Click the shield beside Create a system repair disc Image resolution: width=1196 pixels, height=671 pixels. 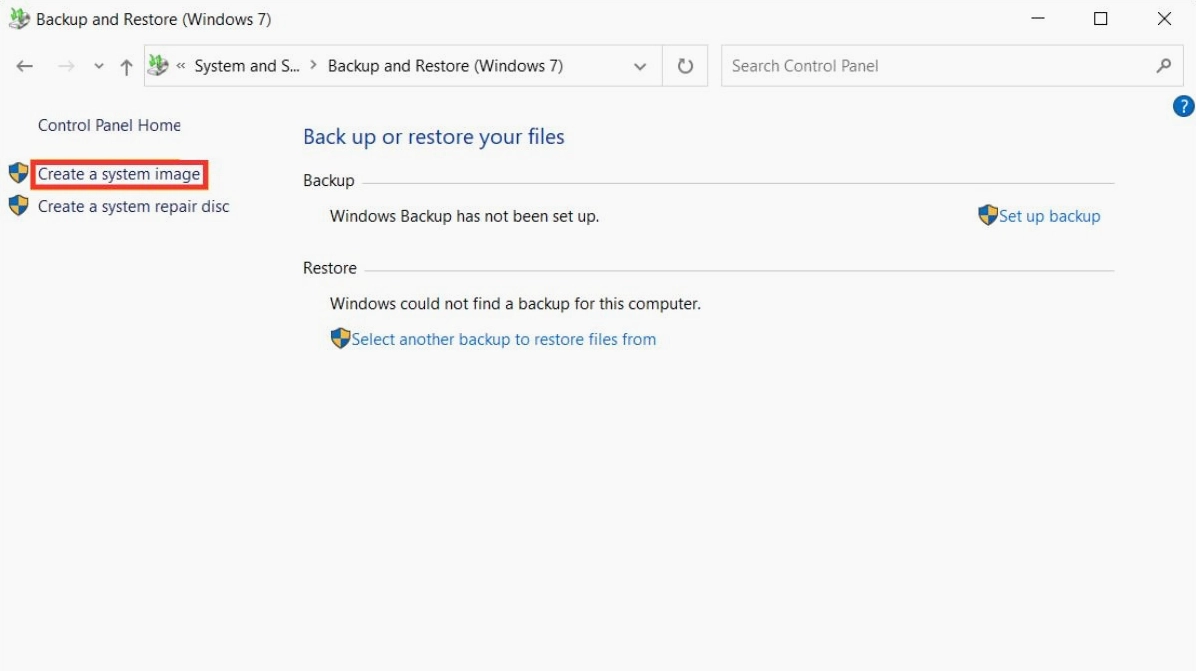(x=19, y=206)
